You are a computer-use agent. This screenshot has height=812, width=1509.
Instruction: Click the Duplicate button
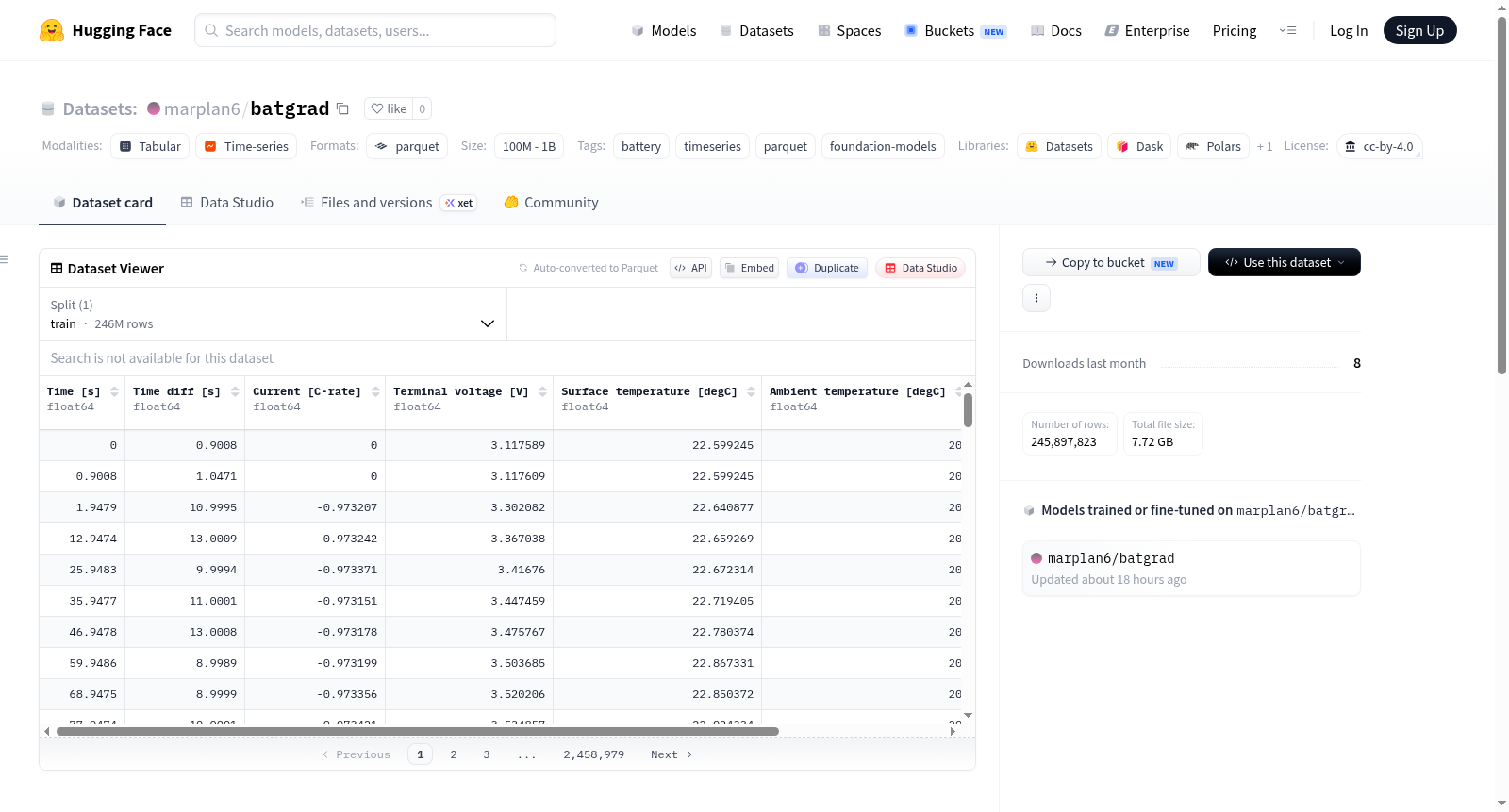click(x=827, y=268)
